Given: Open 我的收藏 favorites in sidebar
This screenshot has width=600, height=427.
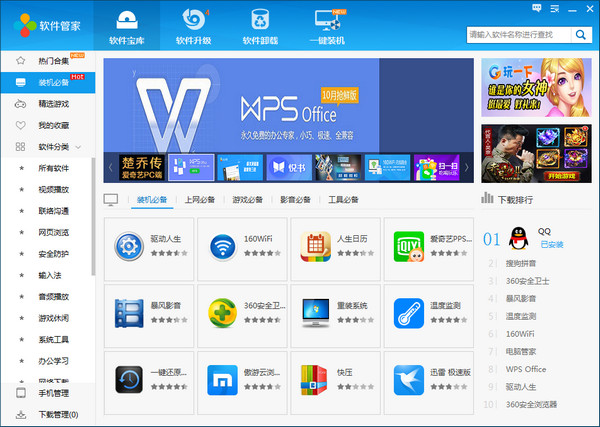Looking at the screenshot, I should 48,125.
